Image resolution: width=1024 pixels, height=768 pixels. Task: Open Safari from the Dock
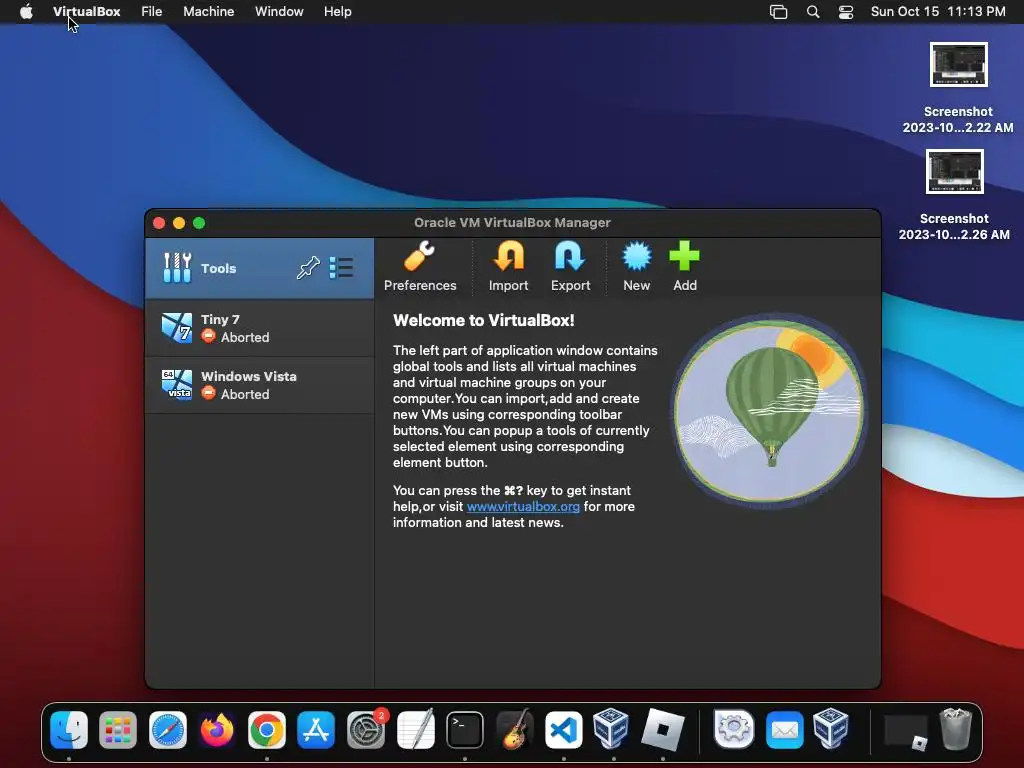(x=168, y=729)
